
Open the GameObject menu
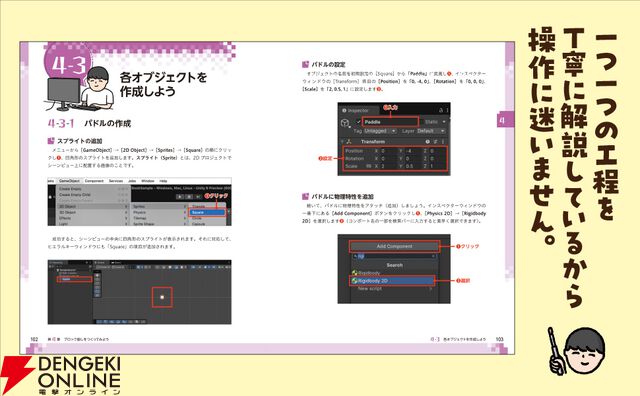point(69,181)
